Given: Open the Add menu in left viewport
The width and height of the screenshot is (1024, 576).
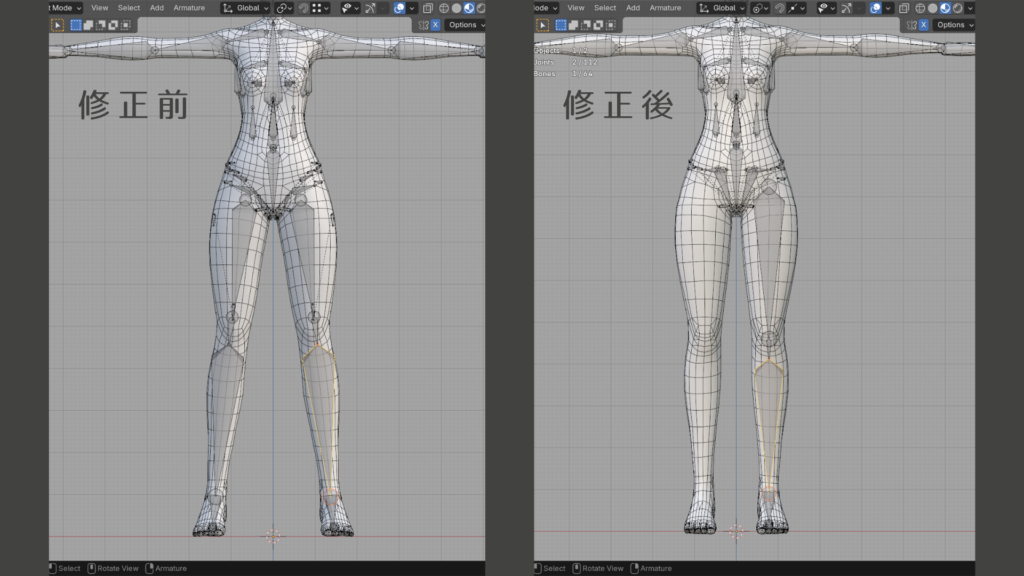Looking at the screenshot, I should coord(157,8).
